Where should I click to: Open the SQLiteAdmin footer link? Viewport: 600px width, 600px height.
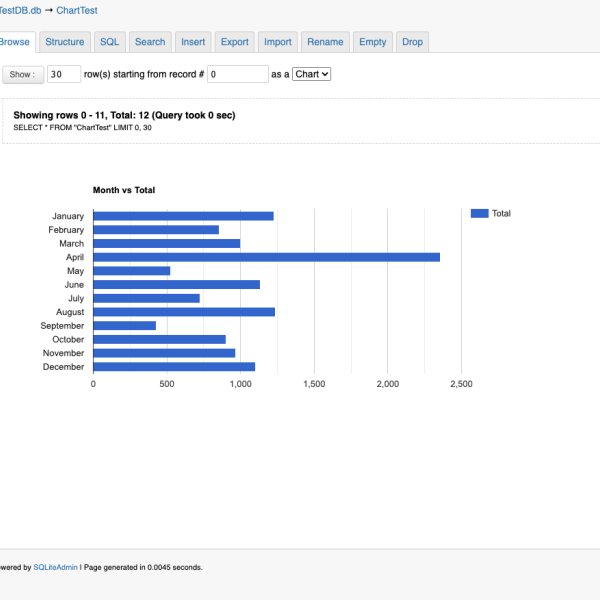pyautogui.click(x=54, y=567)
